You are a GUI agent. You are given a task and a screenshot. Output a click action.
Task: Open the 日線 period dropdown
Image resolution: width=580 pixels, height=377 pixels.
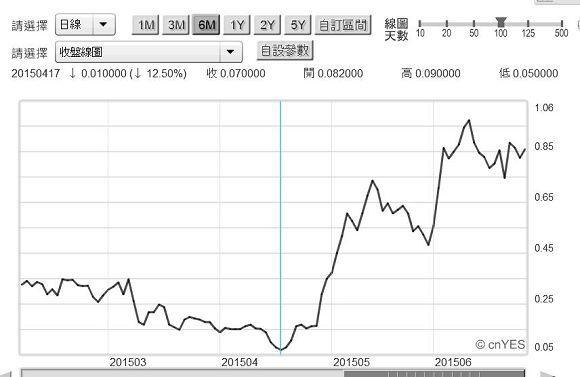pos(85,25)
